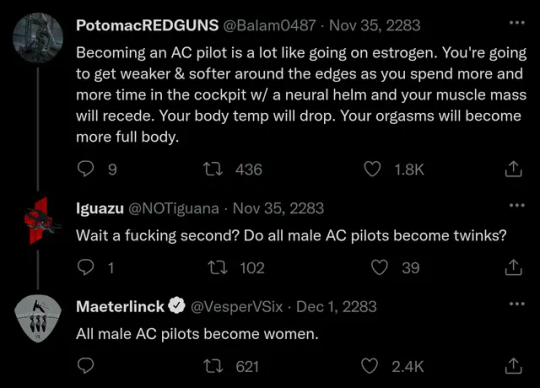Retweet Iguazu's tweet with 102 retweets
This screenshot has width=540, height=388.
[218, 268]
